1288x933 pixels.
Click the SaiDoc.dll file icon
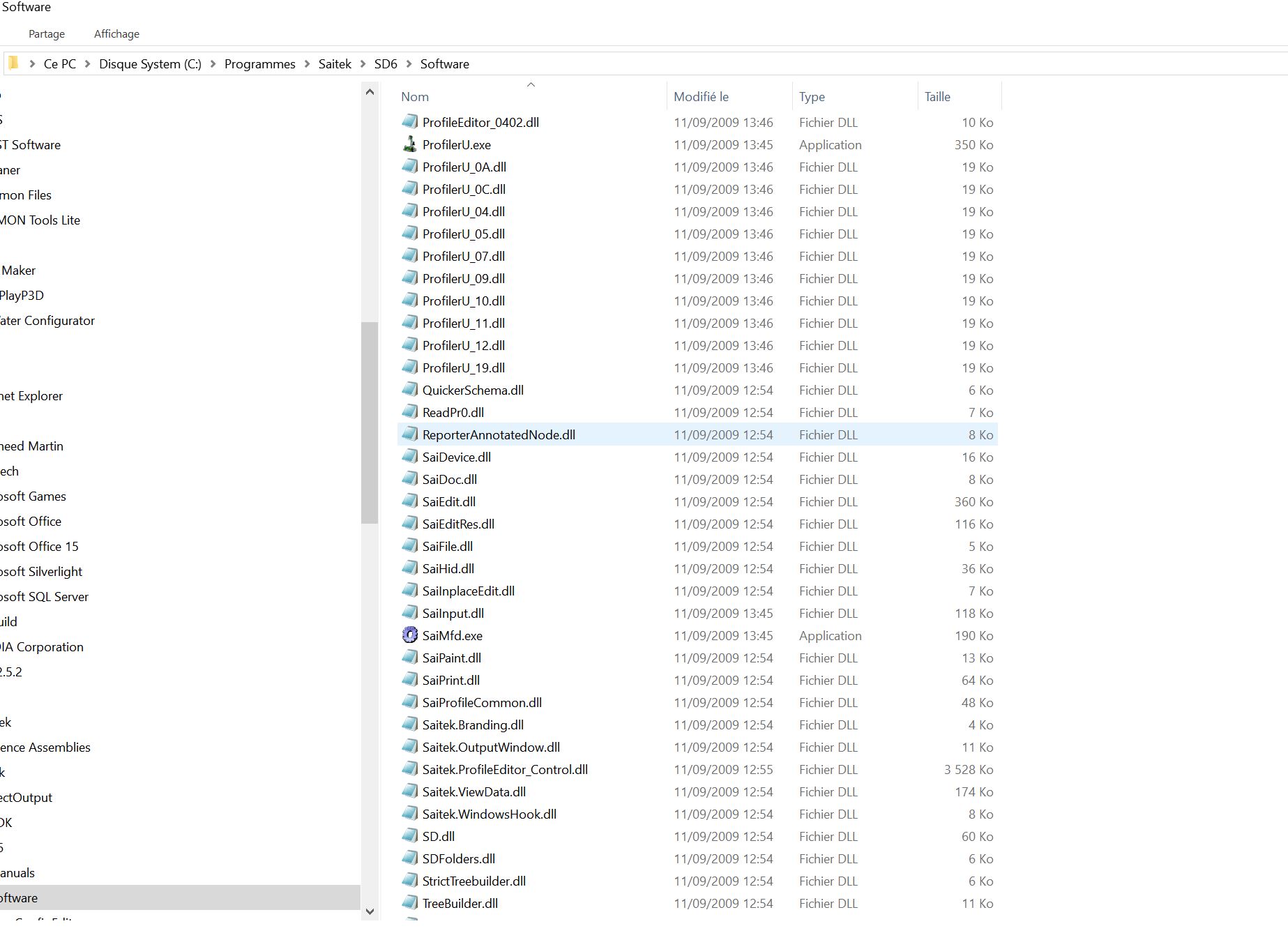click(x=410, y=479)
